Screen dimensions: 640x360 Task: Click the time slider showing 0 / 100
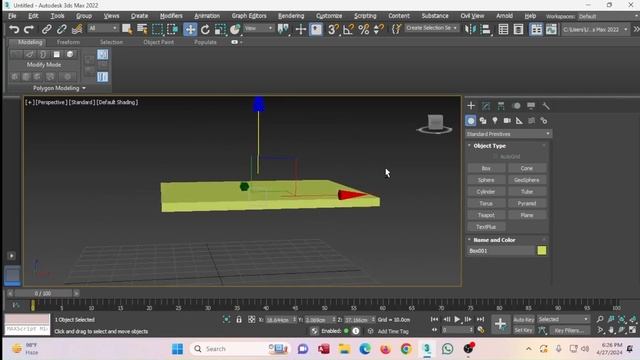43,293
